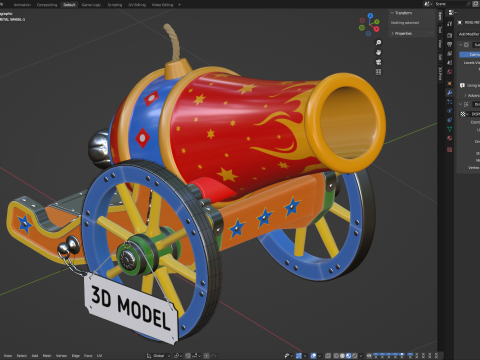
Task: Open the texture browse checker dropdown
Action: click(x=464, y=114)
